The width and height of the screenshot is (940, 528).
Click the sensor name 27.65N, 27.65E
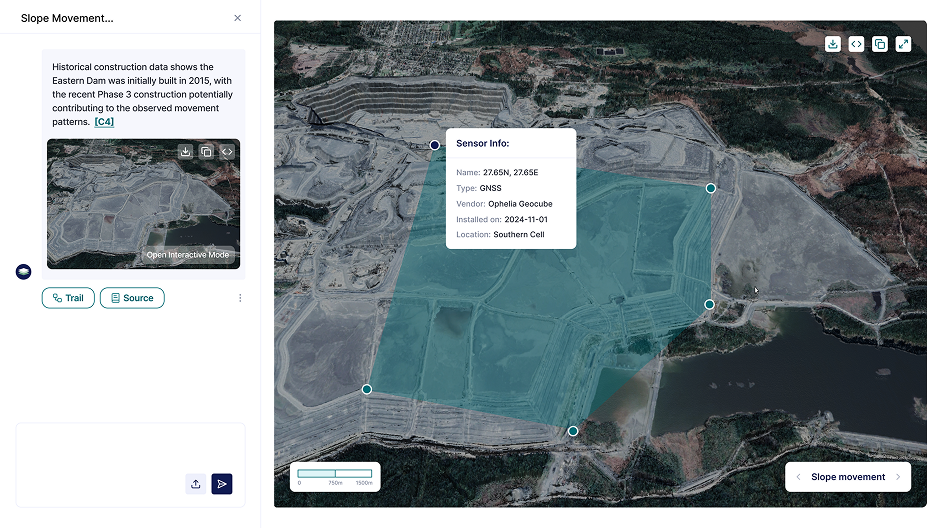pyautogui.click(x=511, y=172)
